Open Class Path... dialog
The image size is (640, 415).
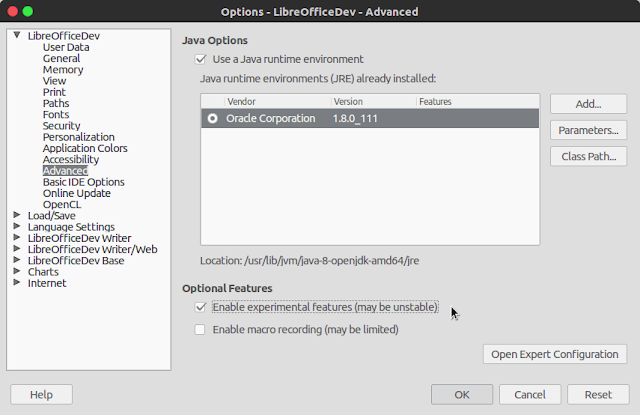(x=588, y=156)
